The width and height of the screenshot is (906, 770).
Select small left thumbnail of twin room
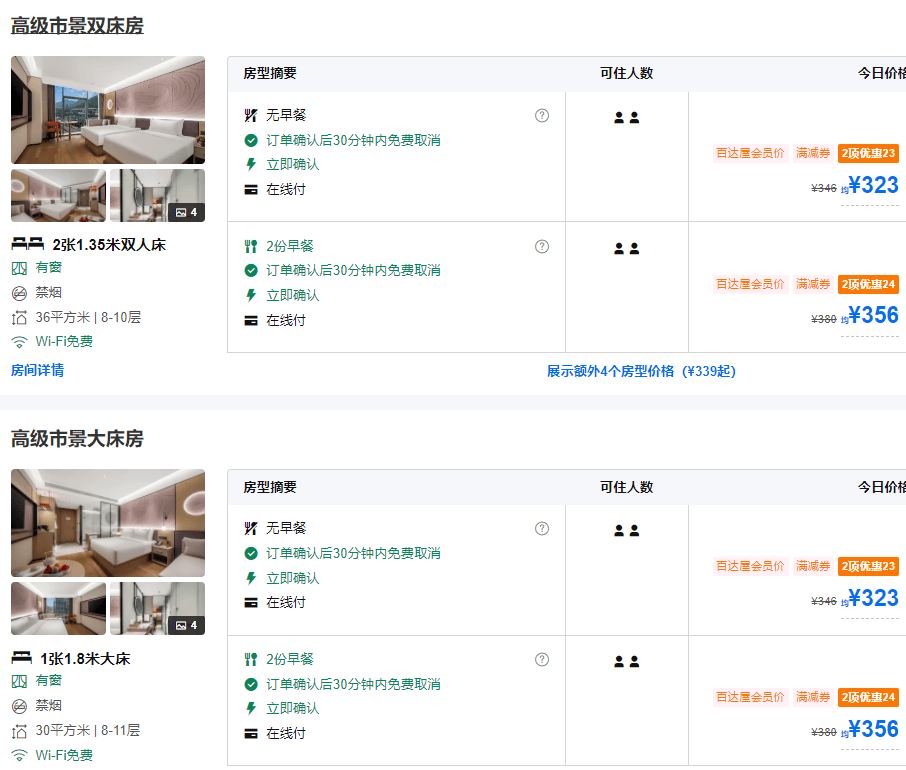pos(58,195)
